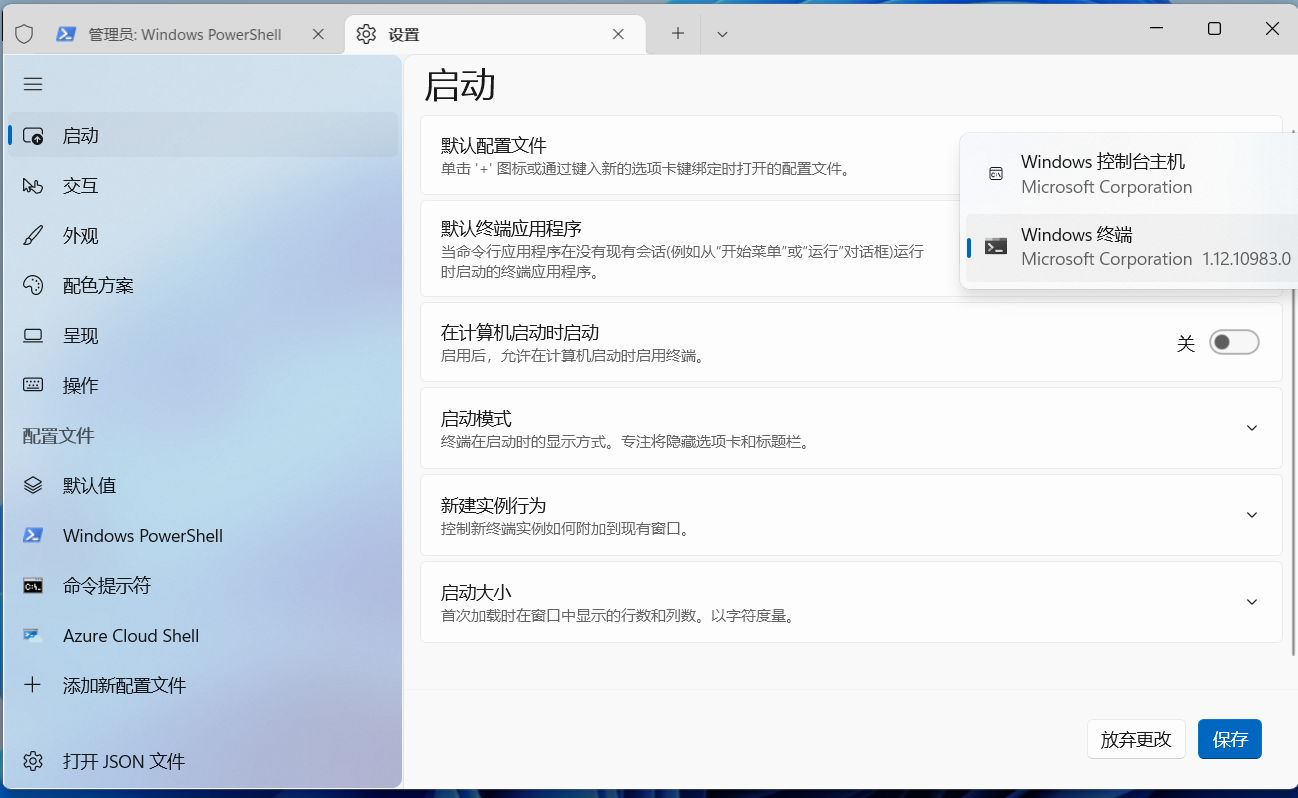Click the 配置文件 section header in sidebar
1298x798 pixels.
click(58, 436)
